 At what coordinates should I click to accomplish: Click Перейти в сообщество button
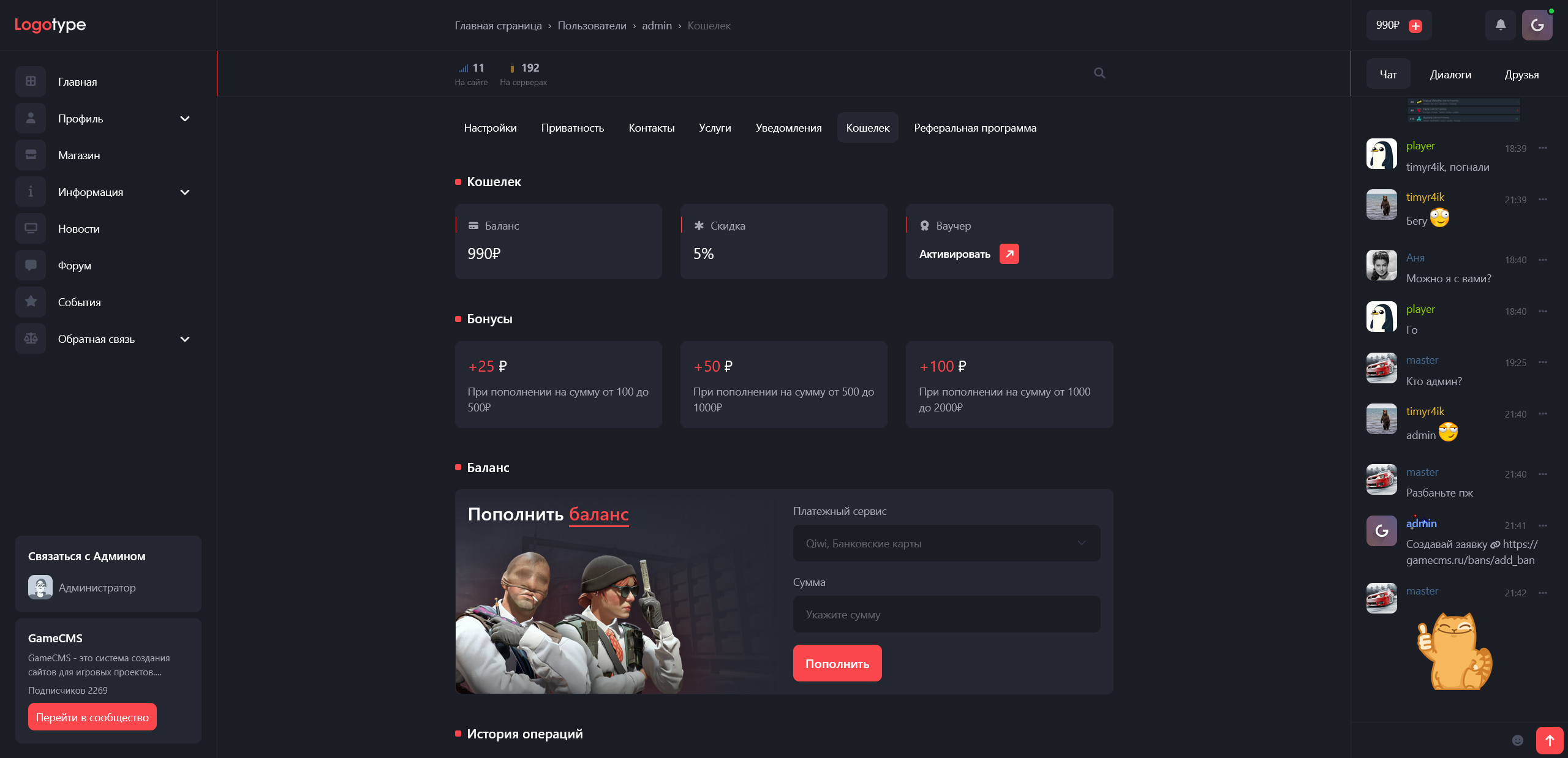click(92, 717)
